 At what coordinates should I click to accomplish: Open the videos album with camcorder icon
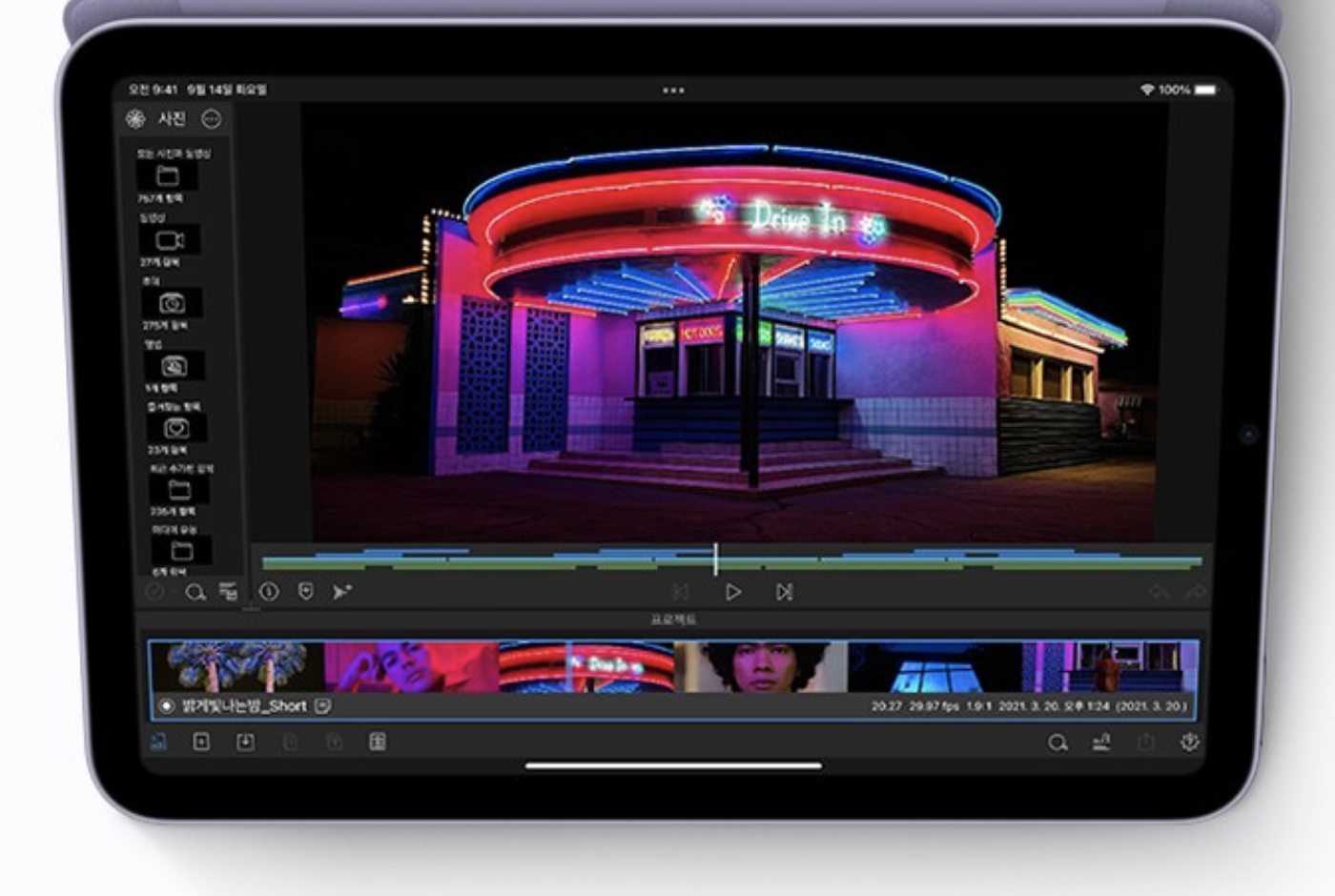(170, 239)
